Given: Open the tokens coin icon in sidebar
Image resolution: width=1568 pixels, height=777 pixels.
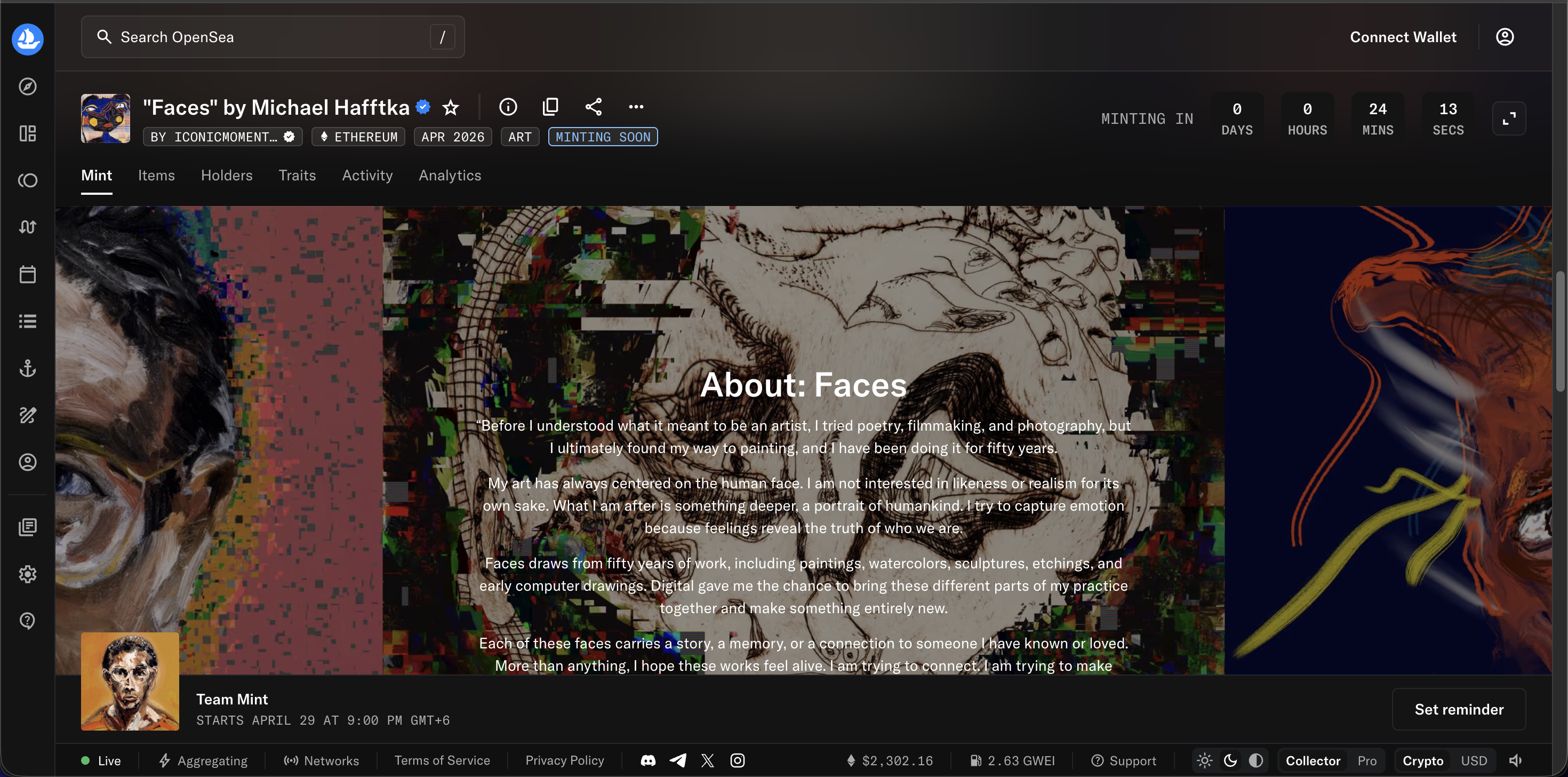Looking at the screenshot, I should [x=27, y=180].
